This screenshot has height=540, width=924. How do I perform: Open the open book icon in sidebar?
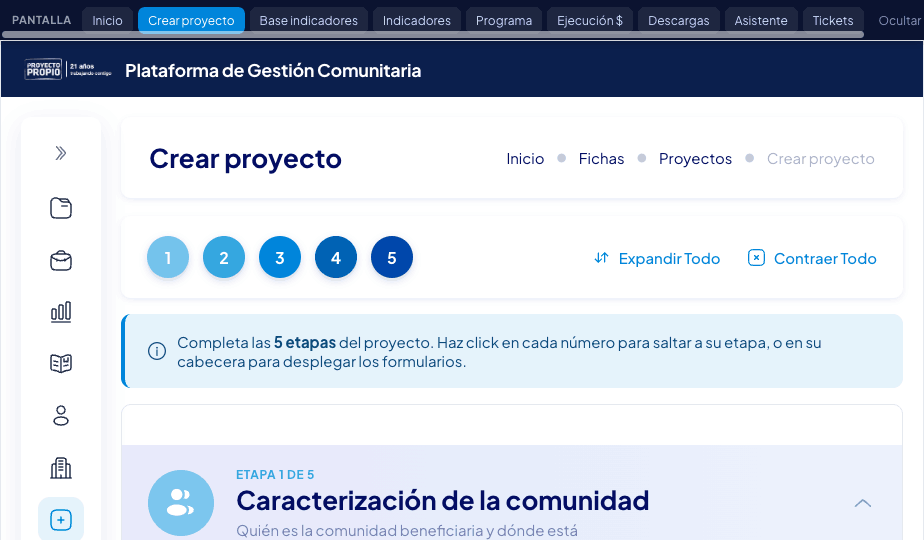point(61,363)
